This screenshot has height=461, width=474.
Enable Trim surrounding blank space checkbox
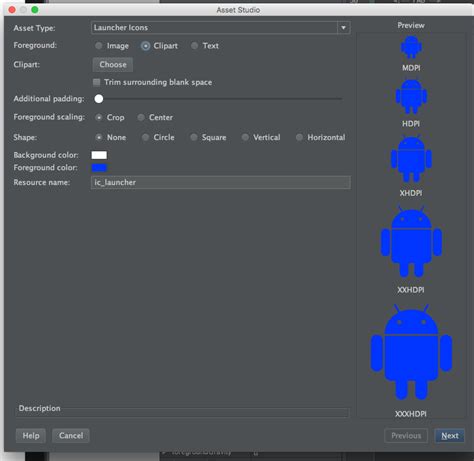coord(96,82)
